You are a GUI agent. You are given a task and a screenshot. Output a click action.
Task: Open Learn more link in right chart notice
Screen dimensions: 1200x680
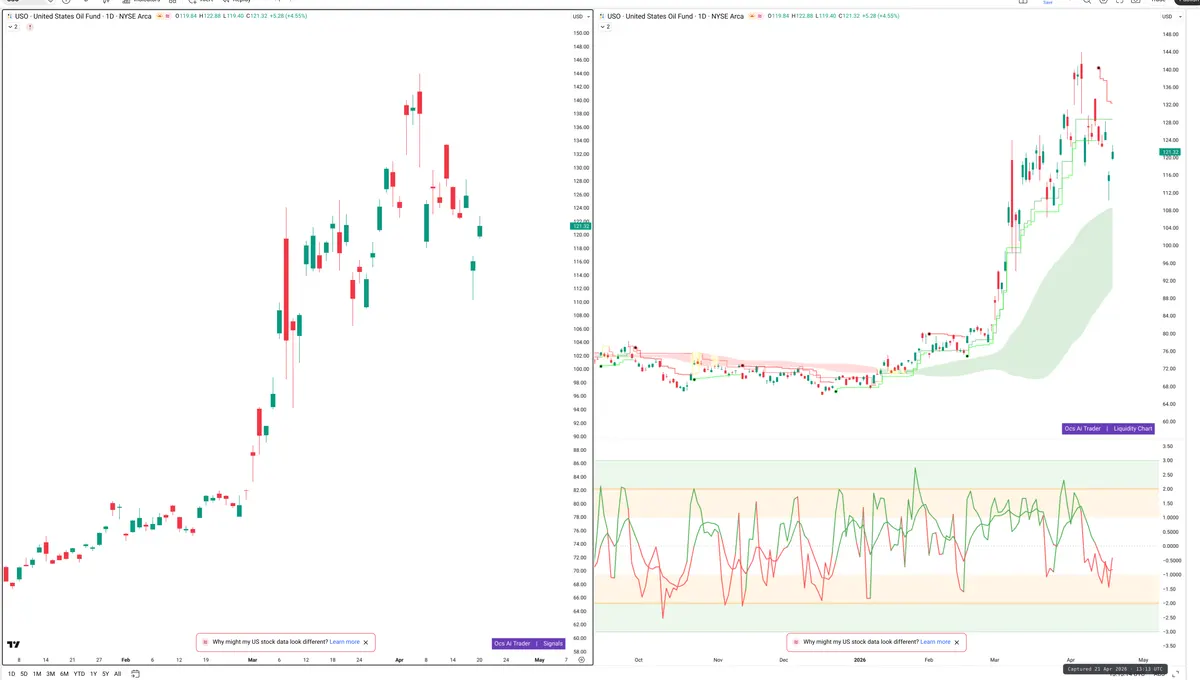[x=936, y=642]
